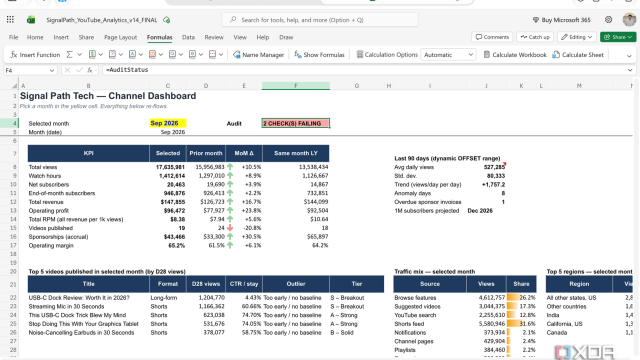Click the Select All corner triangle
The height and width of the screenshot is (360, 640).
[x=14, y=86]
